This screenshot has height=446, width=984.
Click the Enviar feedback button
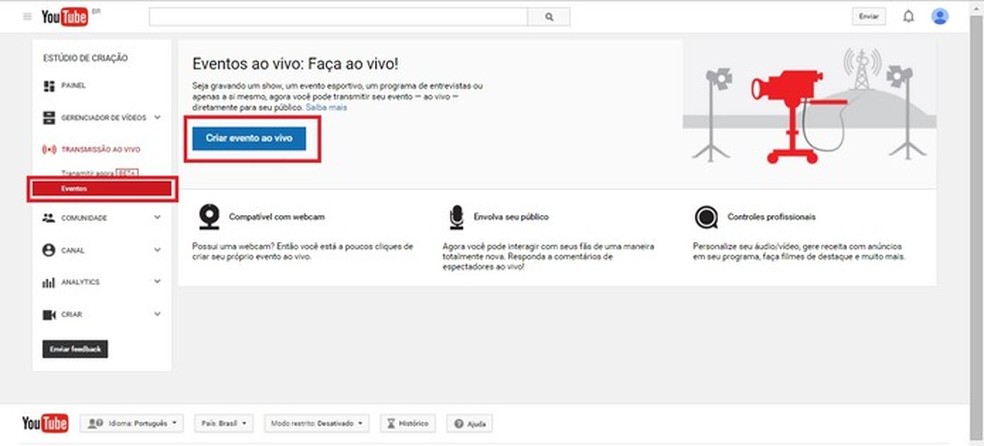click(75, 349)
